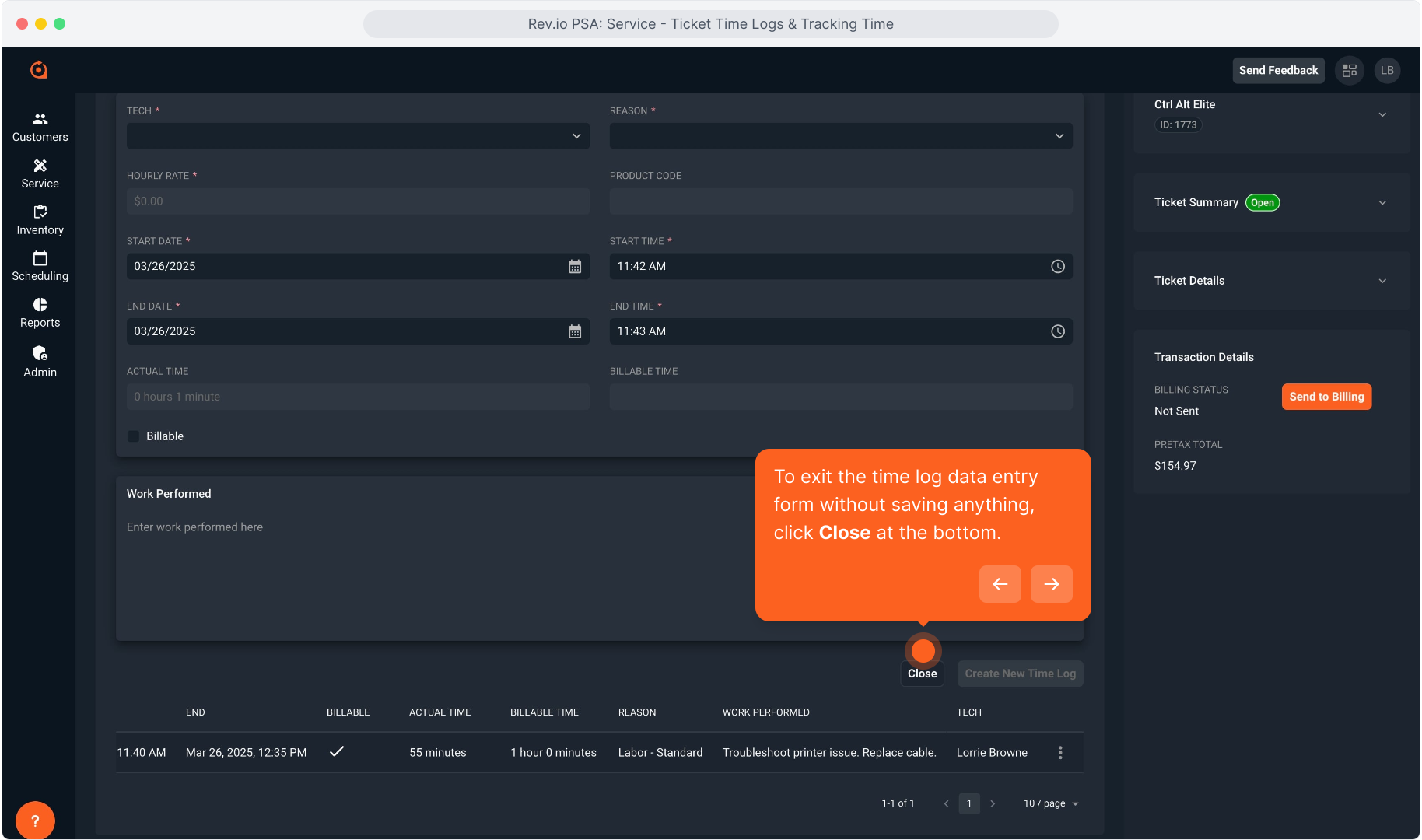The width and height of the screenshot is (1422, 840).
Task: Enable the Billable checkbox
Action: click(134, 436)
